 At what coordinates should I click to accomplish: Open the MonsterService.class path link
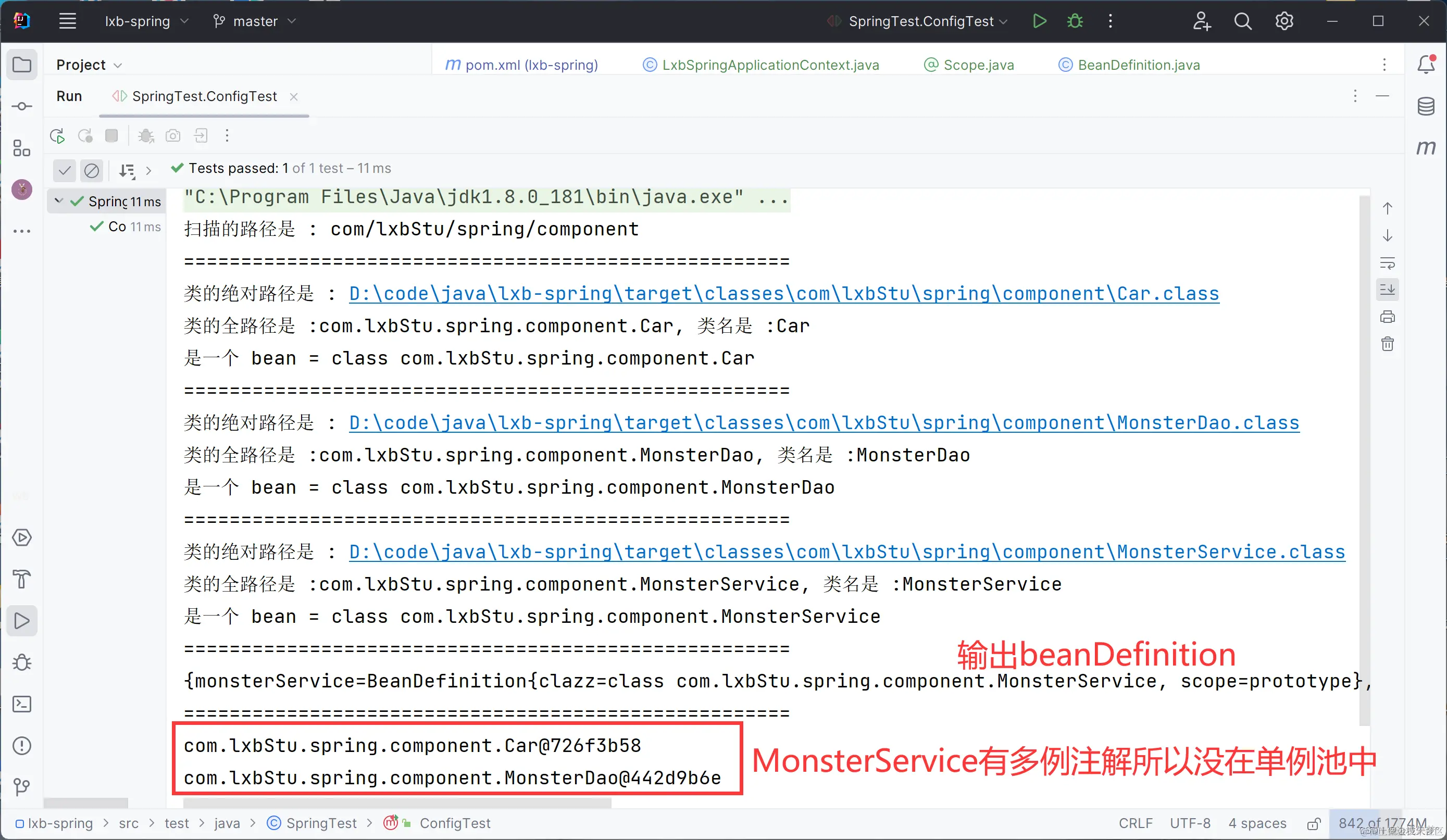847,553
